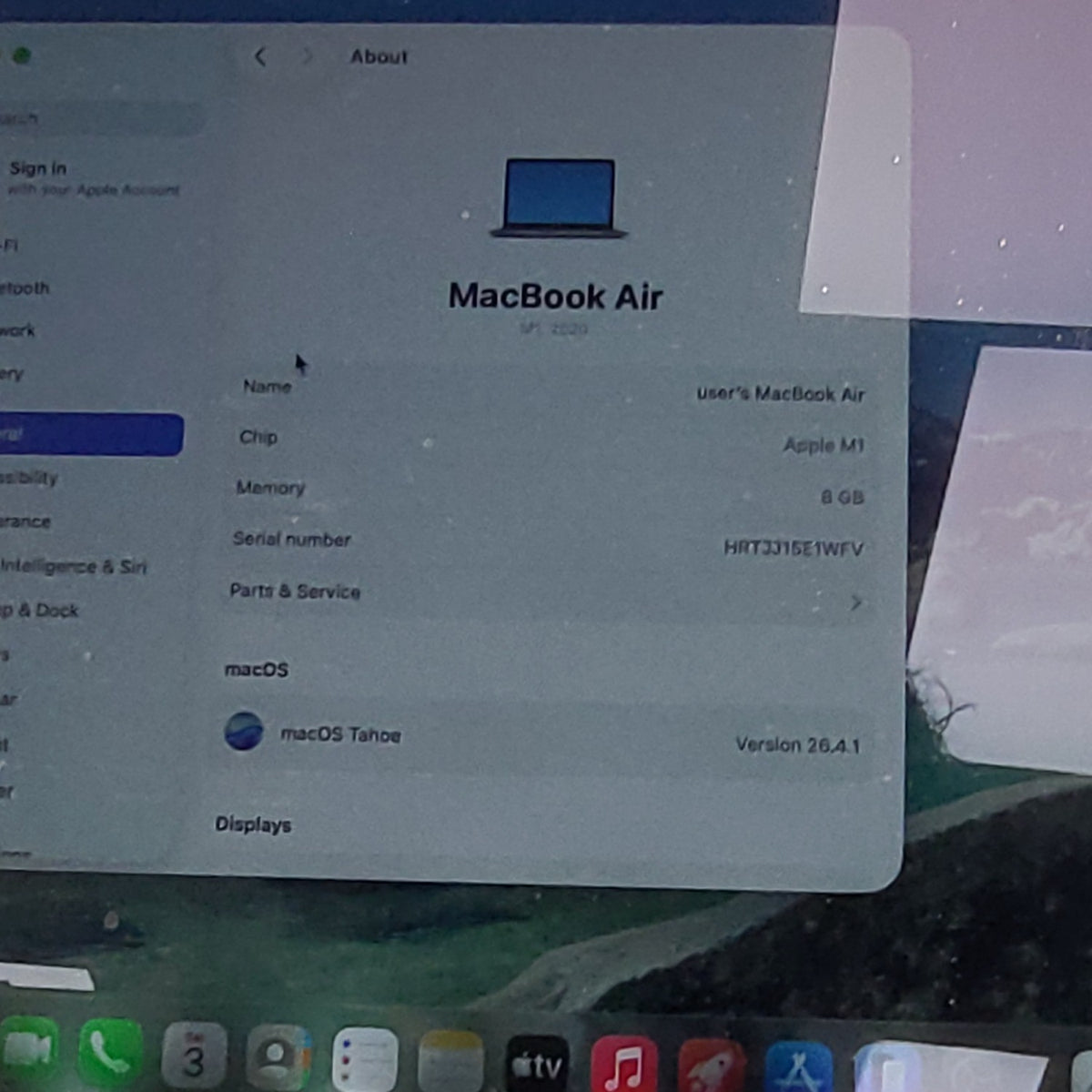The image size is (1092, 1092).
Task: Click the red rocket app icon in Dock
Action: coord(712,1067)
